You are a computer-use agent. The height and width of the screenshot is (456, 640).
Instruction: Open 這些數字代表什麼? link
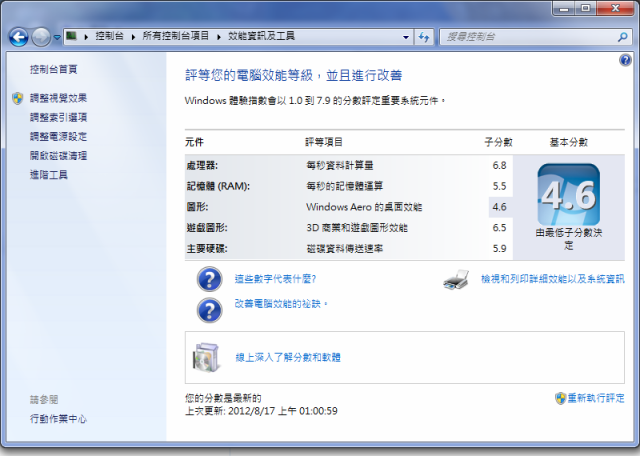[x=275, y=279]
